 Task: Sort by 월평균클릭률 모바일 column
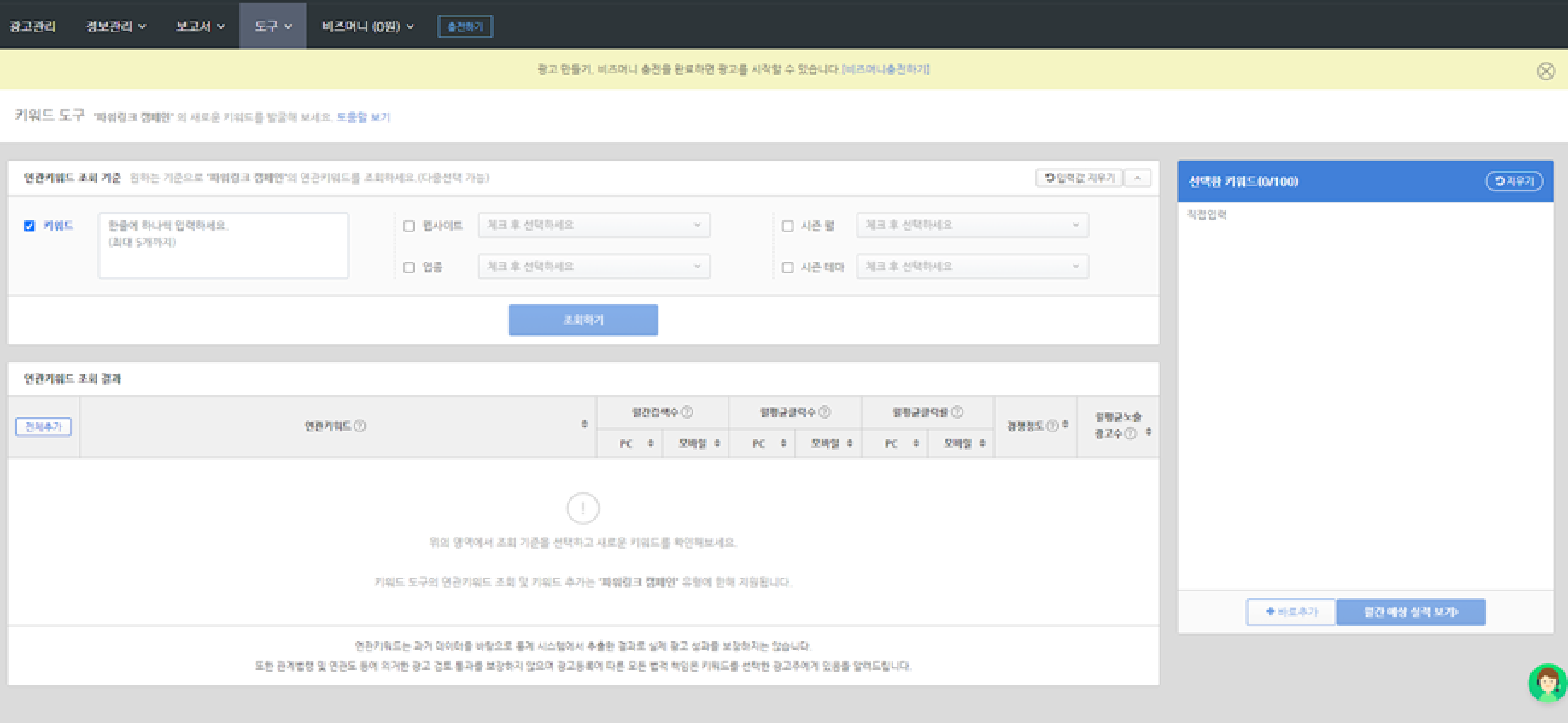click(982, 444)
